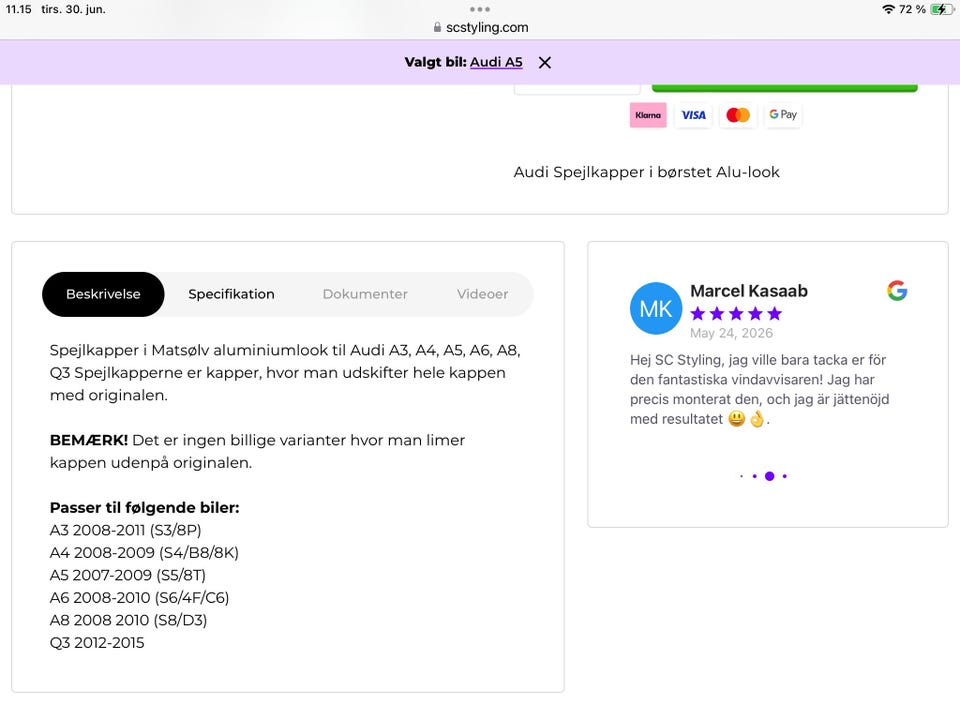Dismiss the selected car banner with X

tap(545, 62)
